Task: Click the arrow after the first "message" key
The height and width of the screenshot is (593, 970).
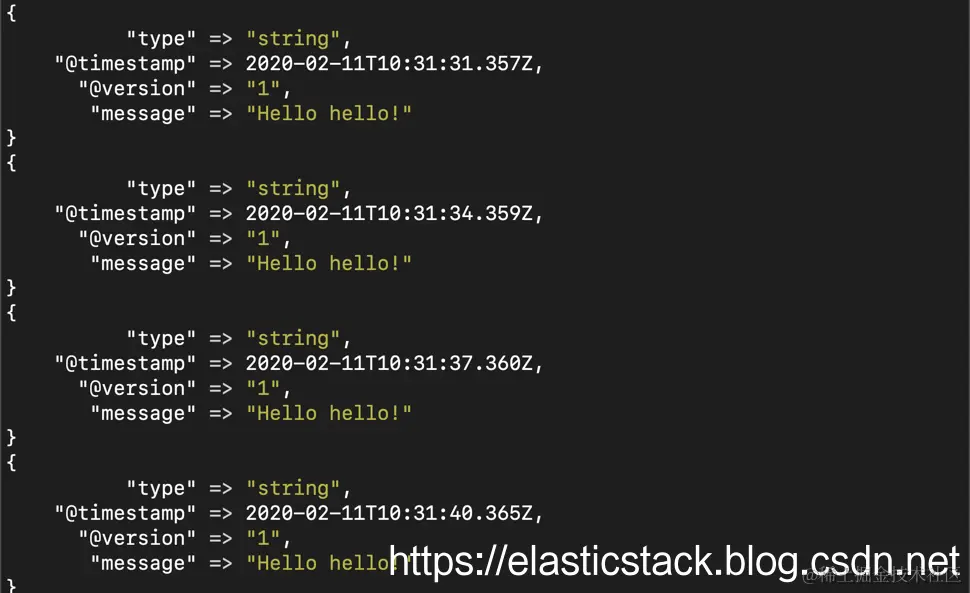Action: point(220,114)
